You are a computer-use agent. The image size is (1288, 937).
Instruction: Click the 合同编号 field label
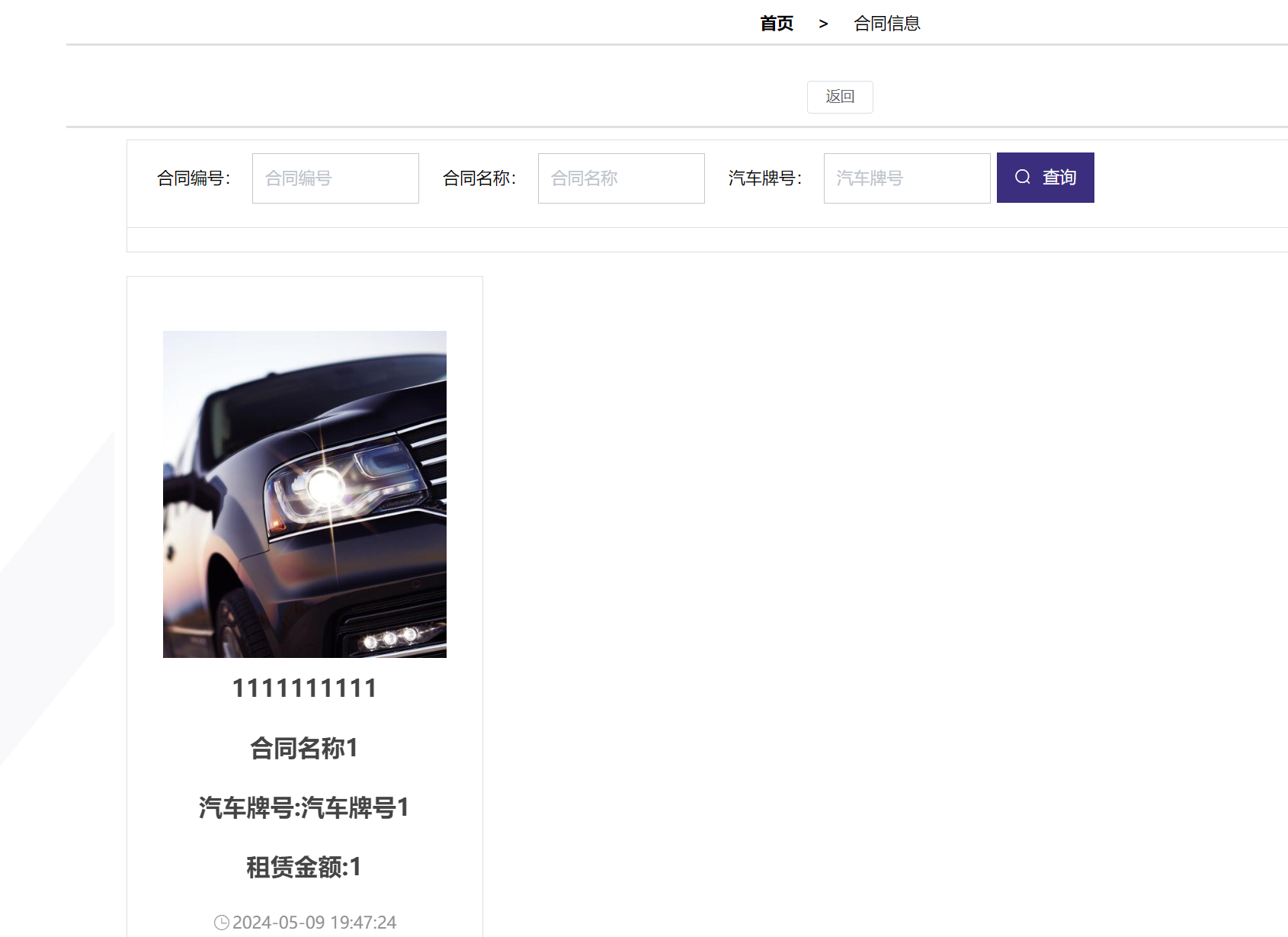(193, 178)
